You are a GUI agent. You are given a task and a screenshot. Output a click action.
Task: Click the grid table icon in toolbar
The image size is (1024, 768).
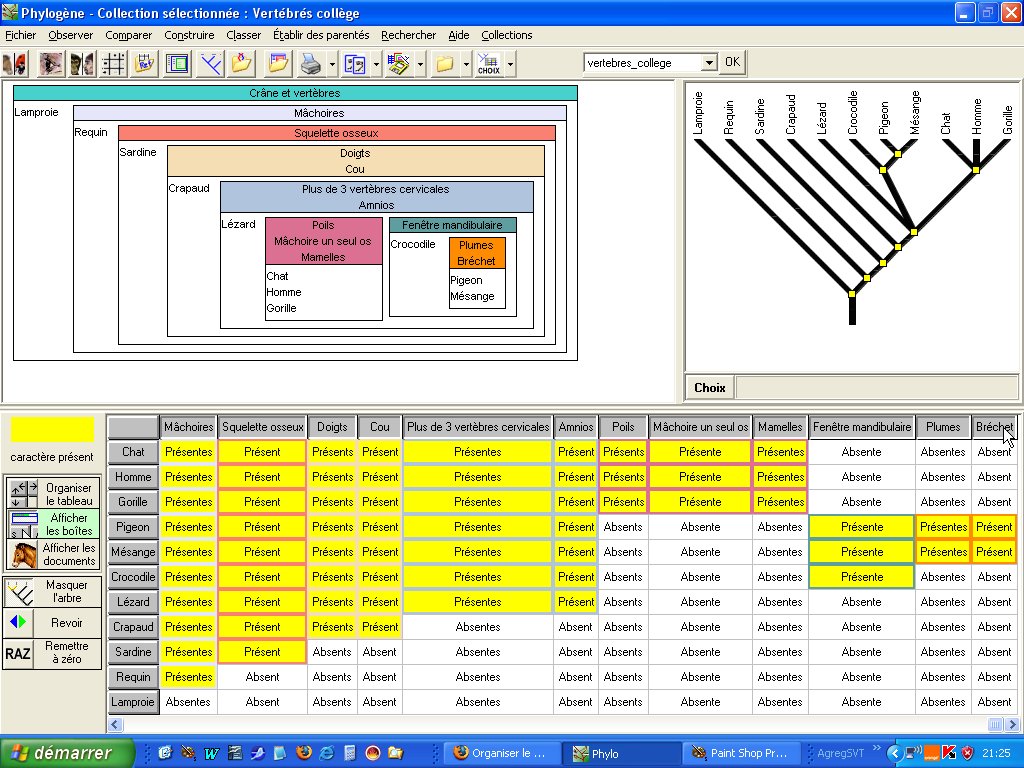tap(113, 64)
